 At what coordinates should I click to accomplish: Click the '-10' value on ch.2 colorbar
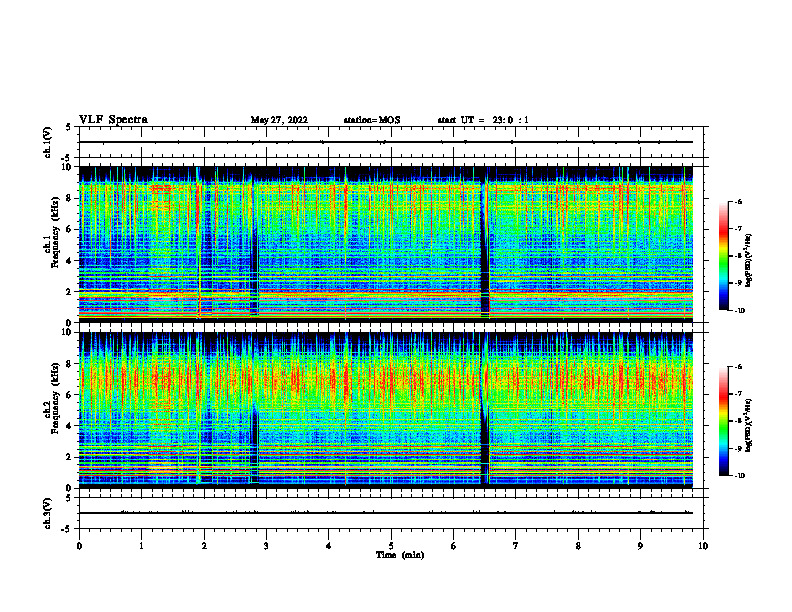(740, 476)
